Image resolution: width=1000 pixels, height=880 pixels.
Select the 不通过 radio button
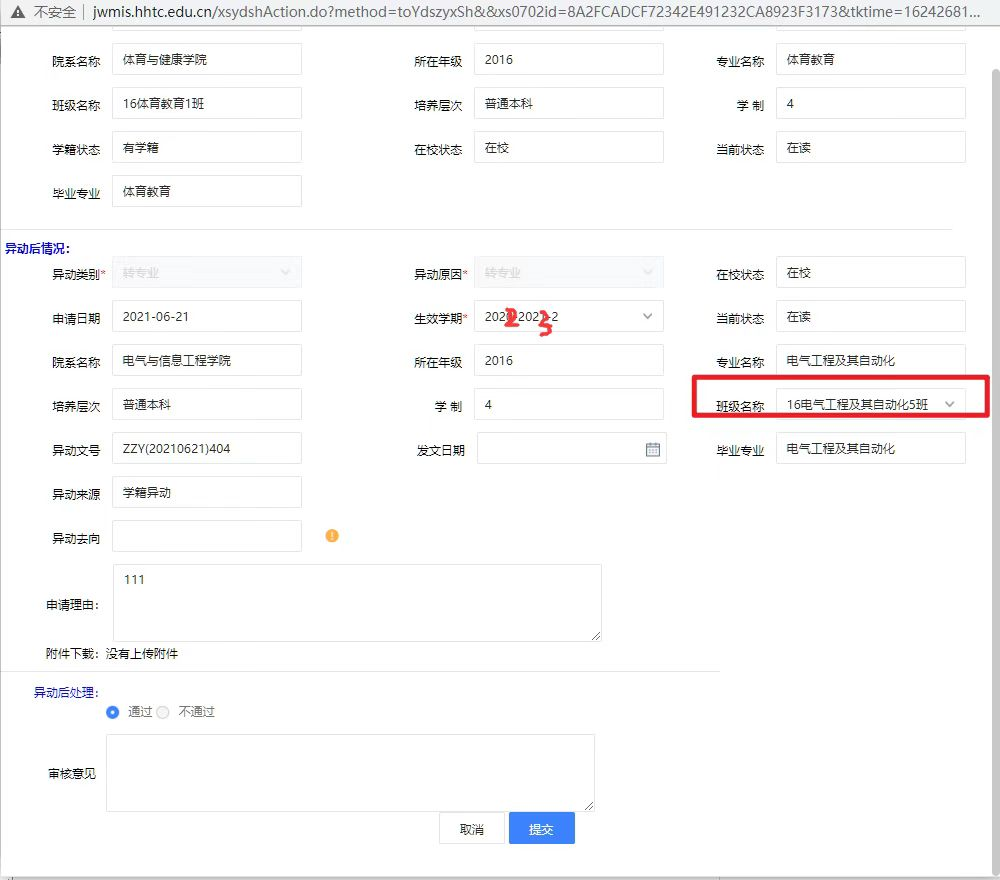coord(162,712)
